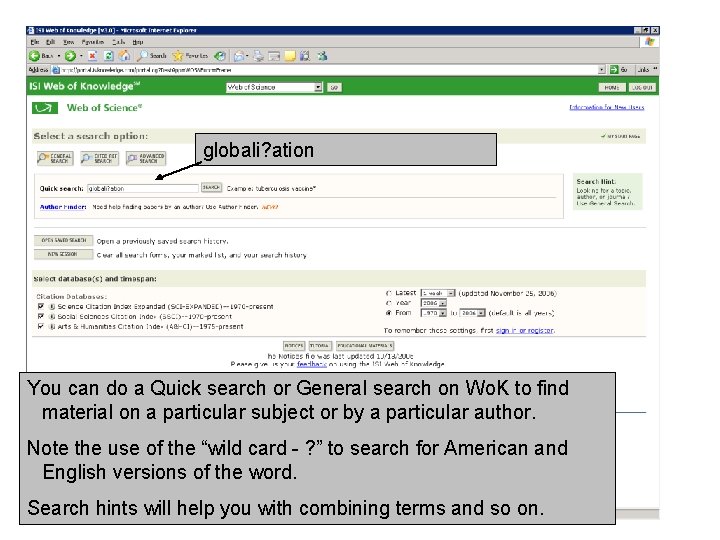The image size is (720, 540).
Task: Open the Mail icon dropdown arrow
Action: (x=247, y=56)
